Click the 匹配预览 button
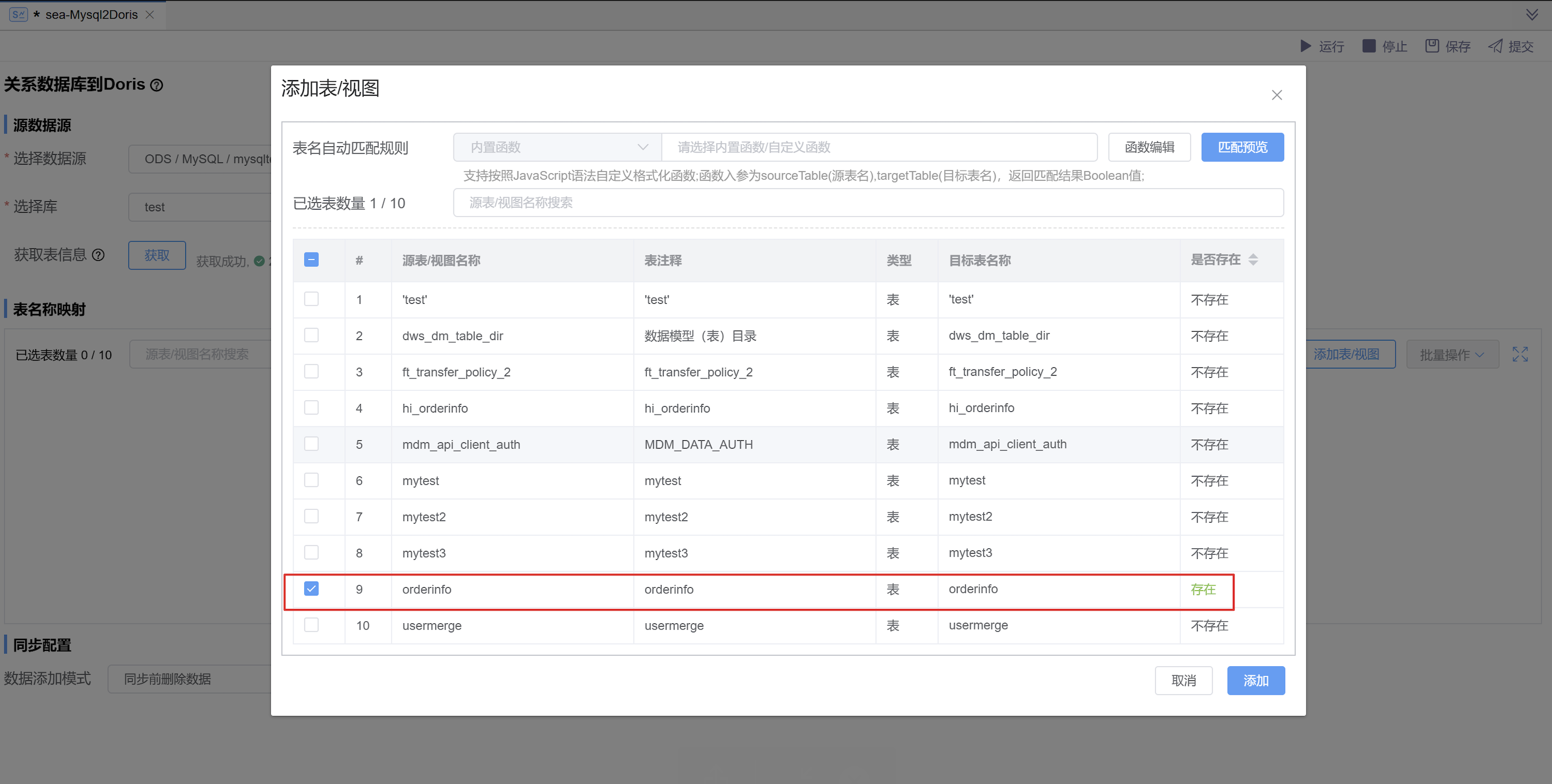Screen dimensions: 1552x784 (1242, 147)
